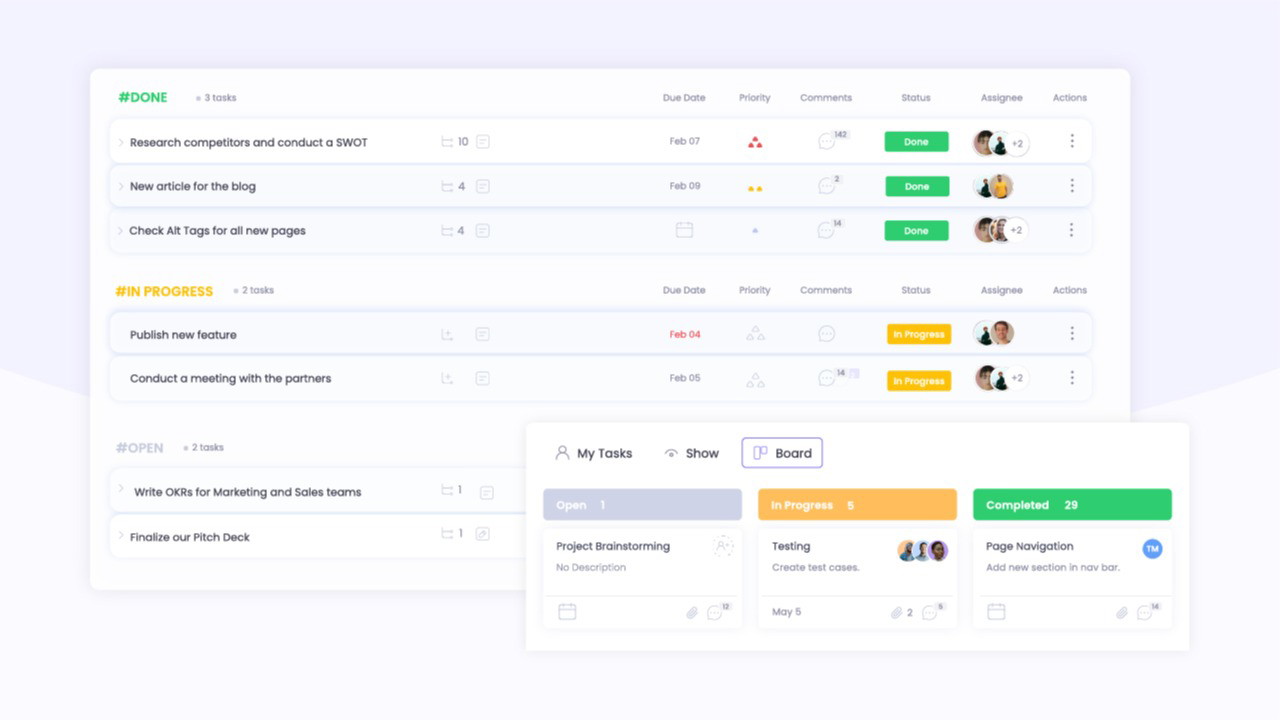This screenshot has height=720, width=1280.
Task: Open comments on New article for the blog
Action: coord(827,186)
